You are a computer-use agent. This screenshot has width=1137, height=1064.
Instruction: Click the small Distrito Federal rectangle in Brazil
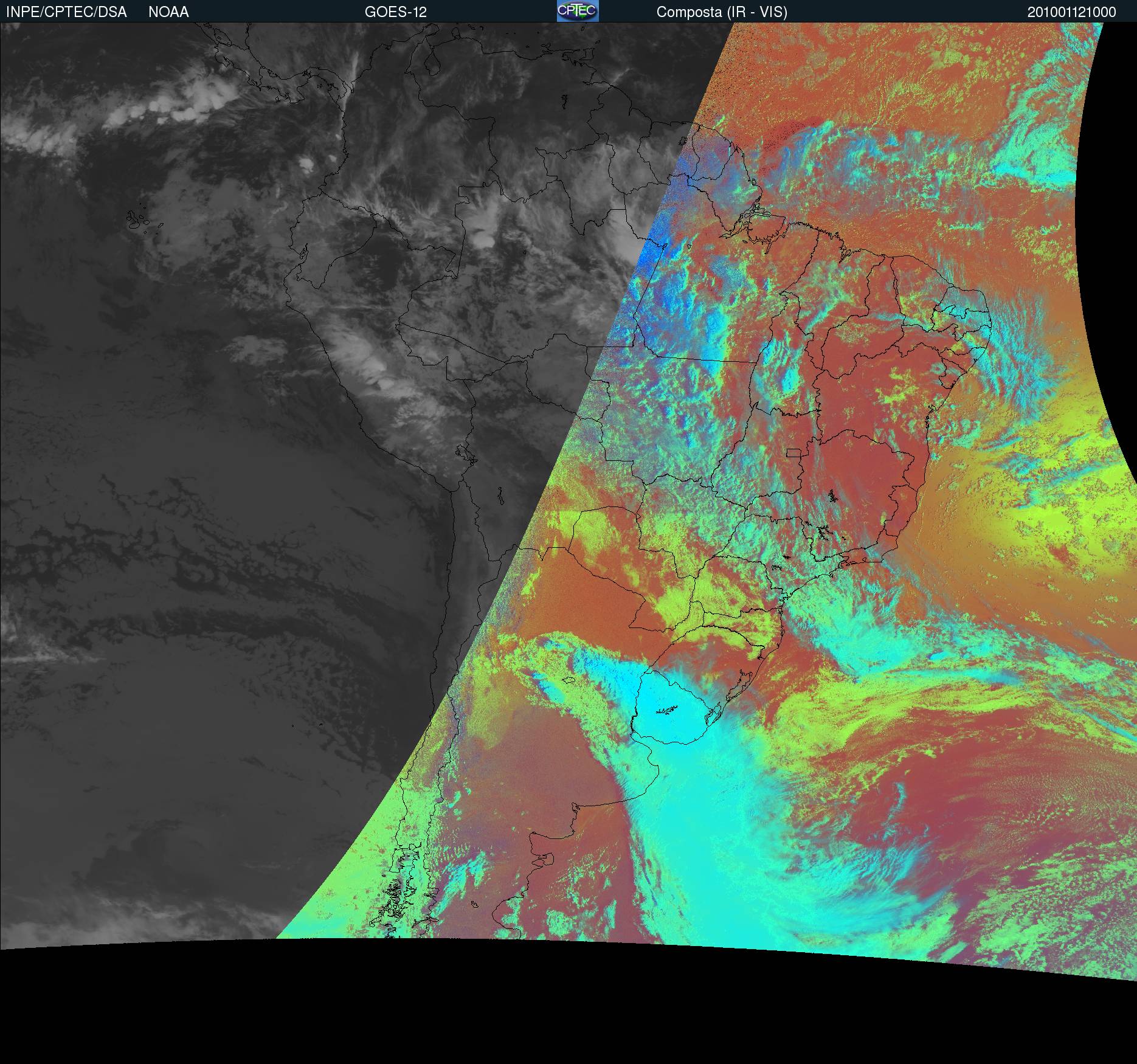coord(793,452)
